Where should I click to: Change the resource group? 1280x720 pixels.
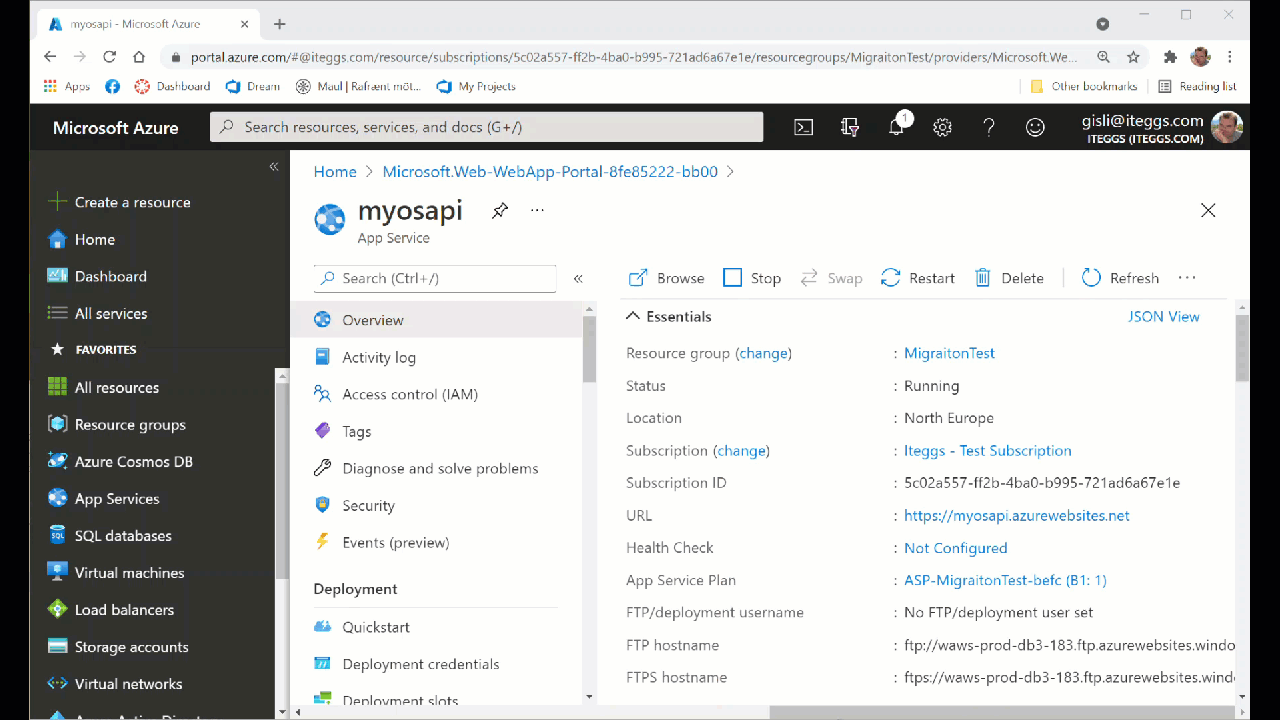[763, 353]
